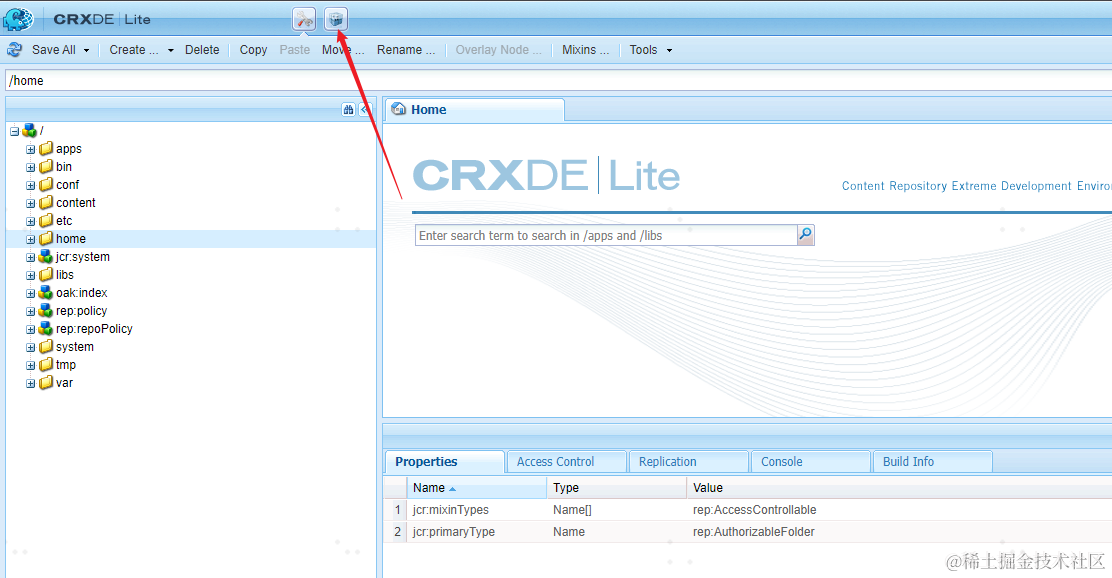Click the root node icon

(x=30, y=130)
